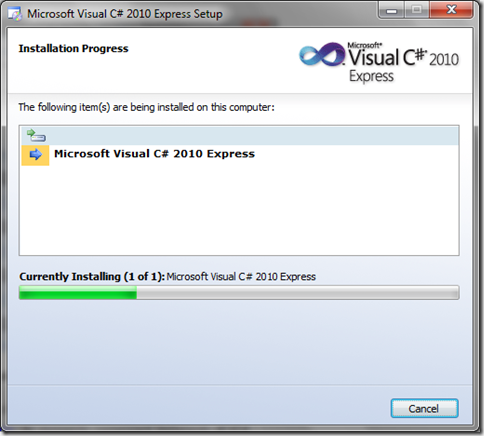The height and width of the screenshot is (436, 484).
Task: Click the Installation Progress heading
Action: (x=73, y=49)
